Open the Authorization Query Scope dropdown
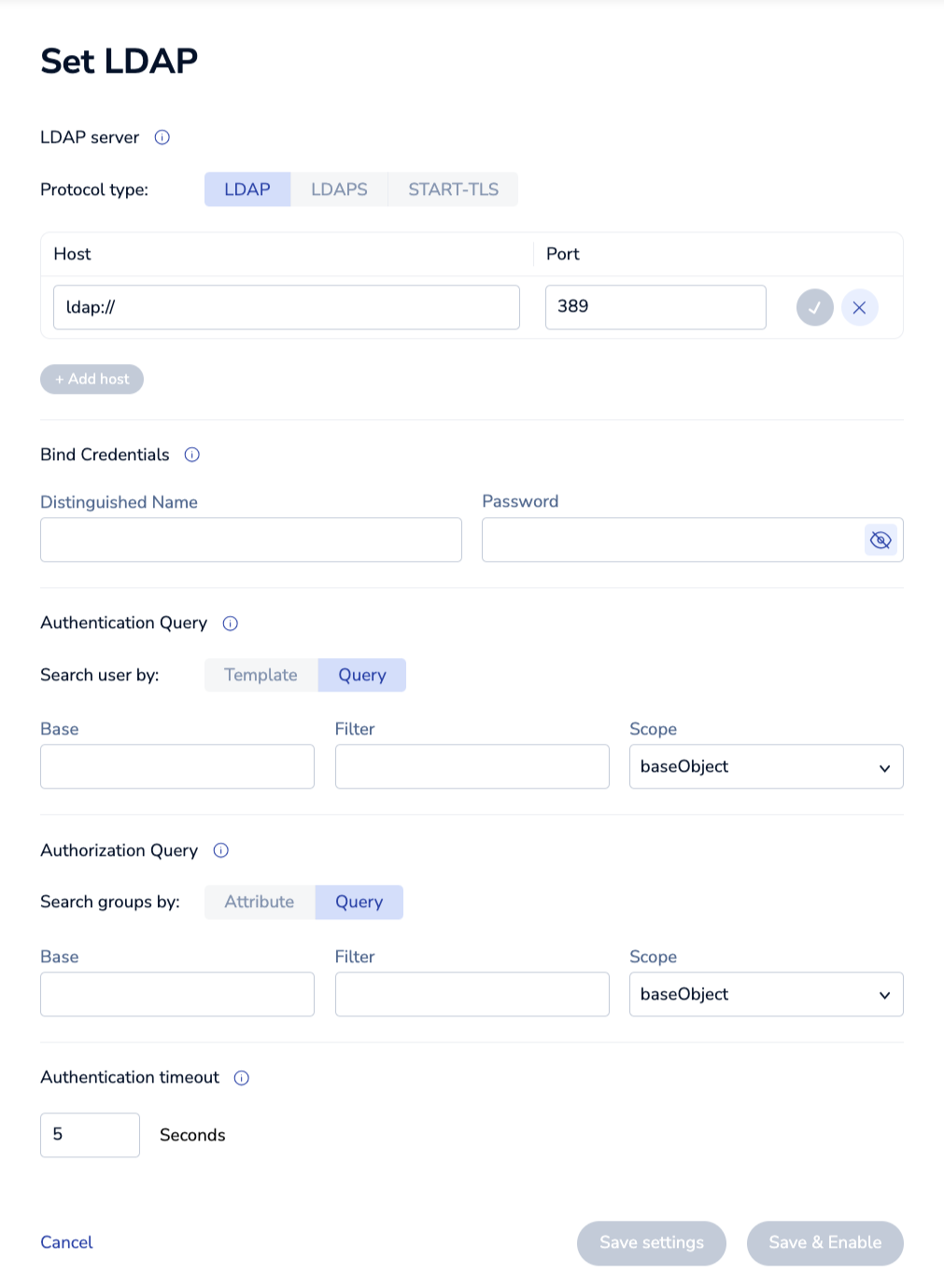944x1288 pixels. 766,994
